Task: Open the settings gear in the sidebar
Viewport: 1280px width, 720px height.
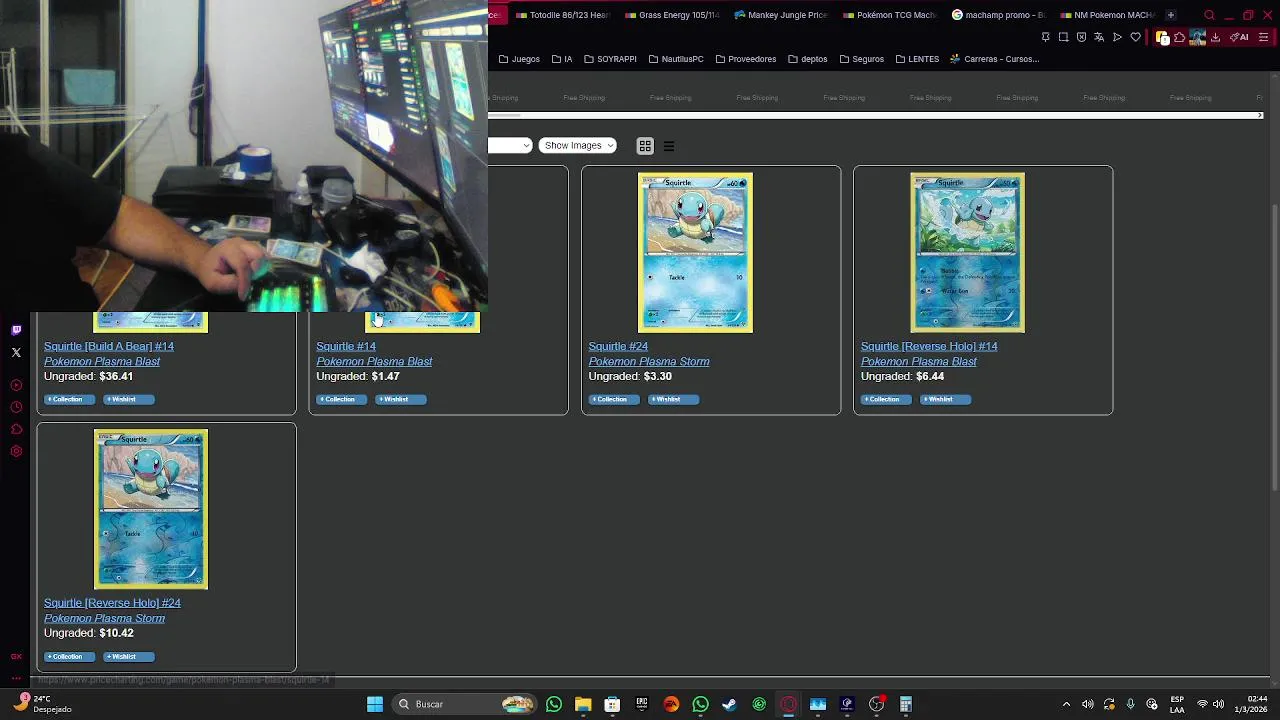Action: 16,451
